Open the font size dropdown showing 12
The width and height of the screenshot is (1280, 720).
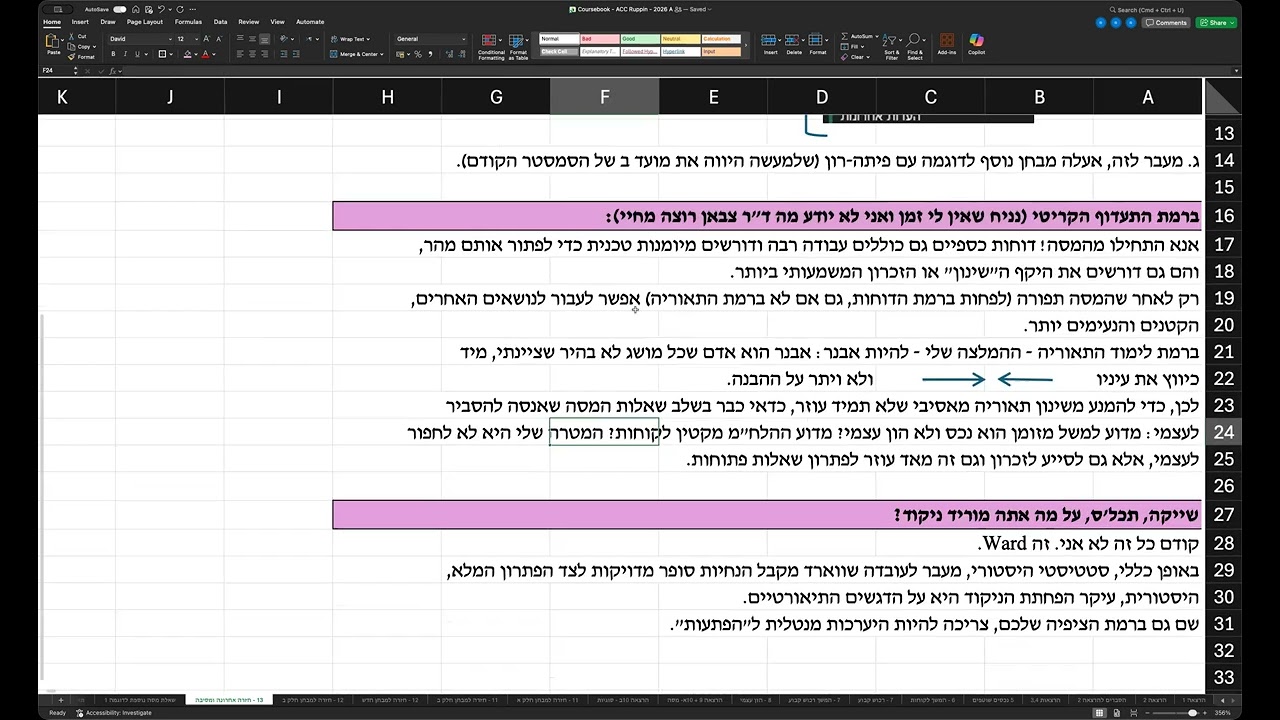[x=185, y=39]
